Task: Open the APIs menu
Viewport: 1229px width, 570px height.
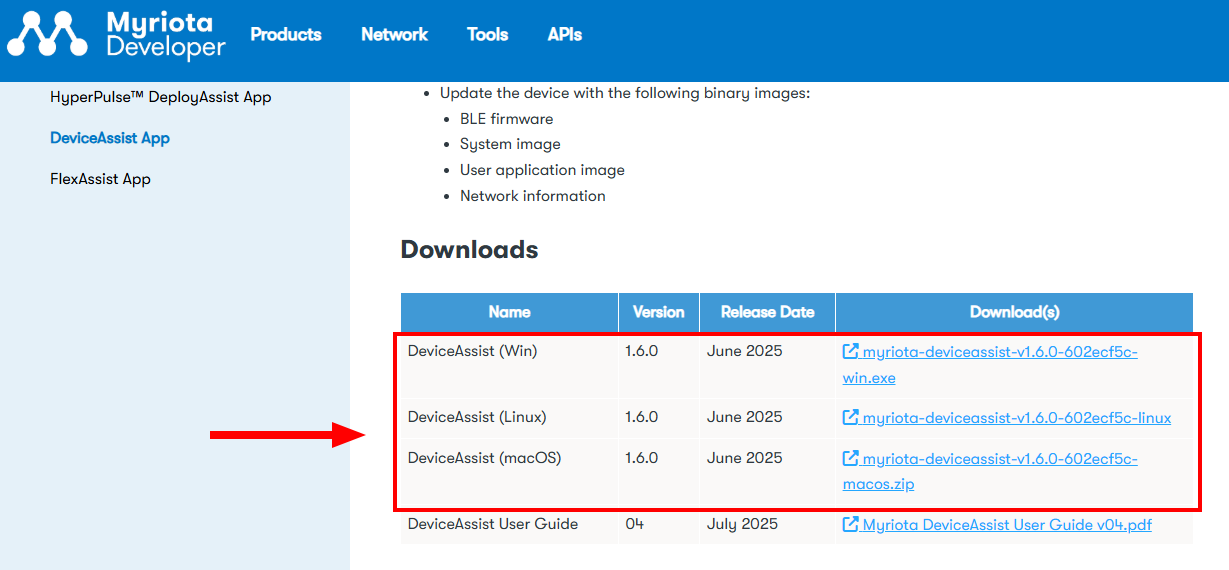Action: (565, 35)
